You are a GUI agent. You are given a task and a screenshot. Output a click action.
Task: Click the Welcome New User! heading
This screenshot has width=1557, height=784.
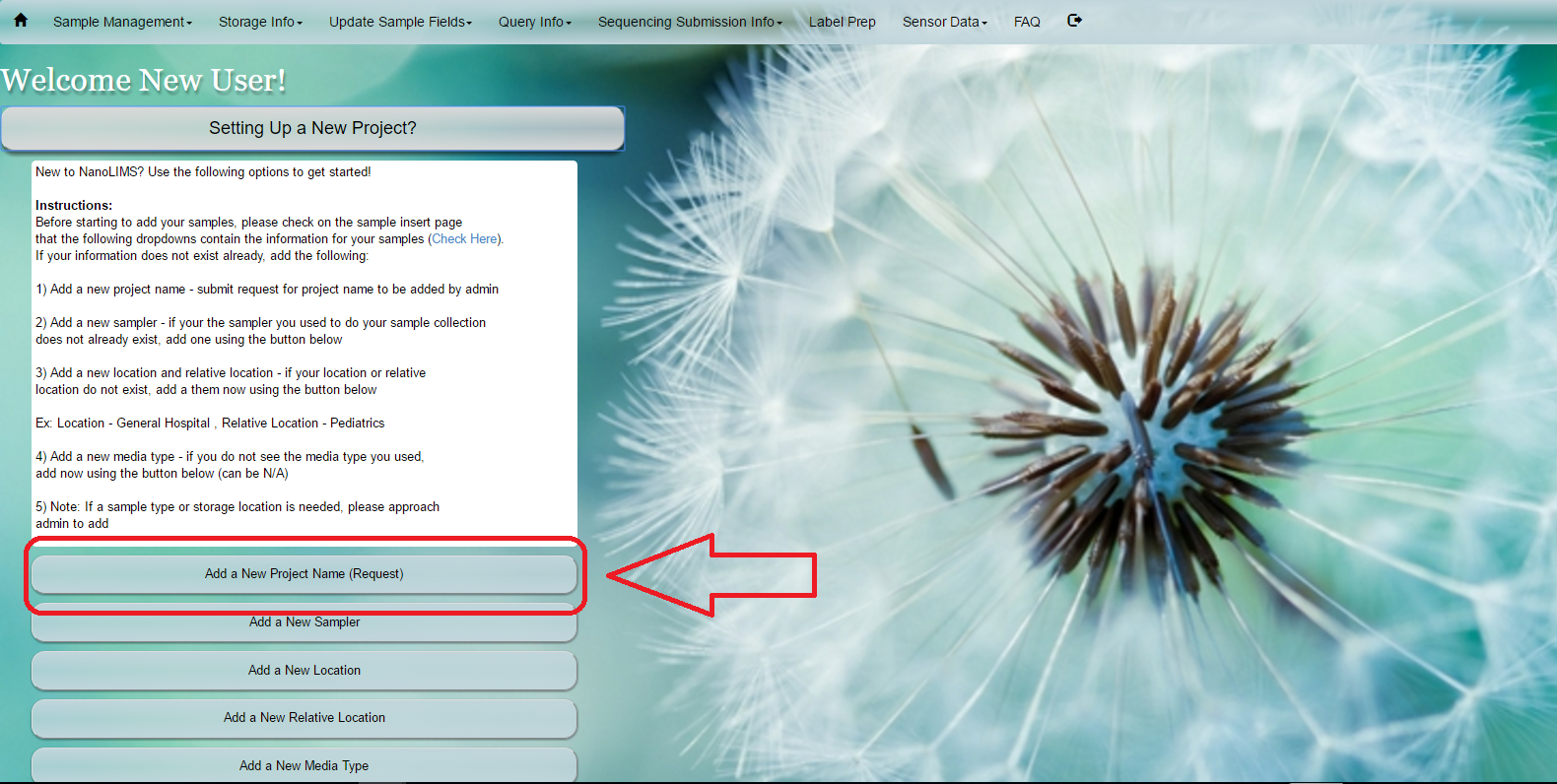click(x=144, y=80)
